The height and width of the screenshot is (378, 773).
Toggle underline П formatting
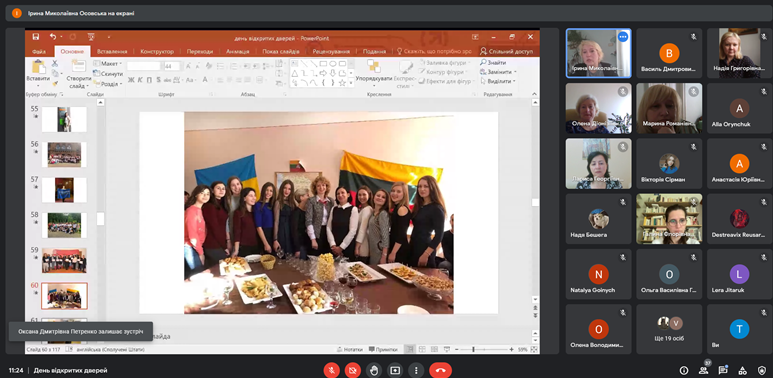(149, 80)
